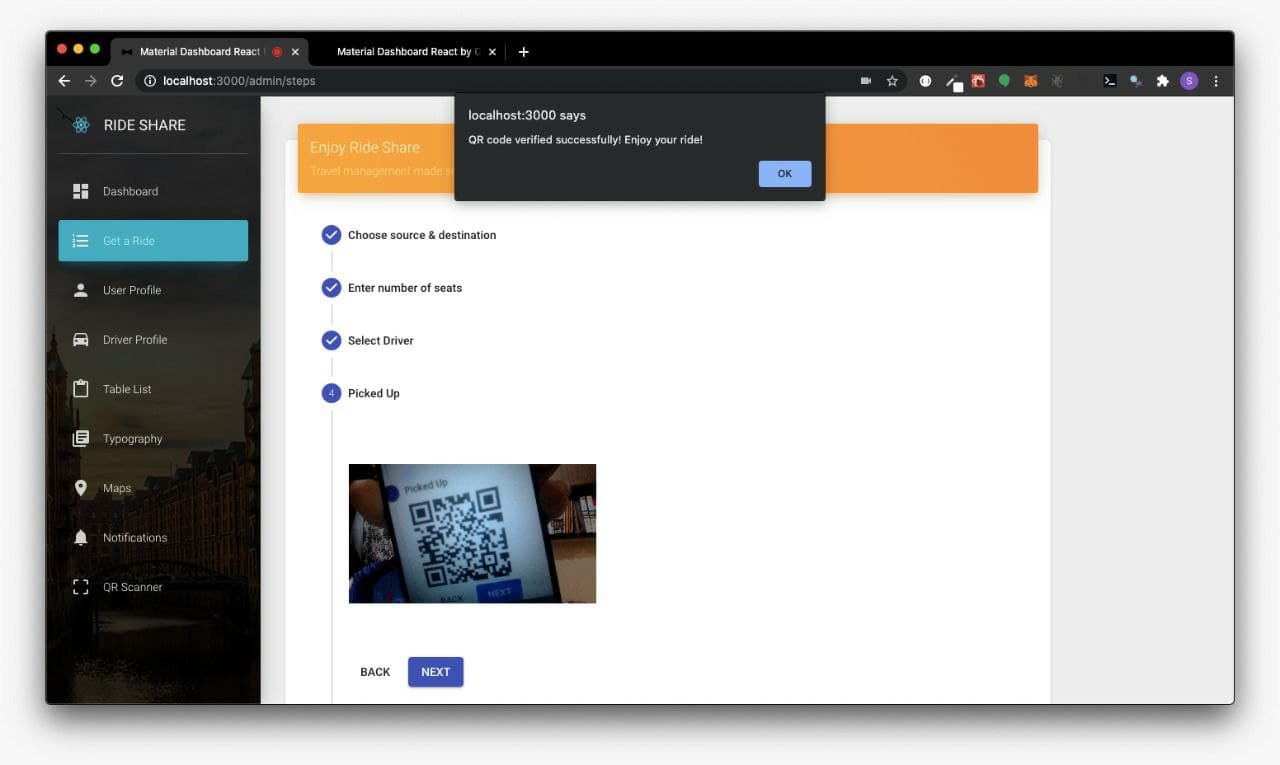The width and height of the screenshot is (1280, 765).
Task: Click the RIDE SHARE brand title
Action: tap(145, 125)
